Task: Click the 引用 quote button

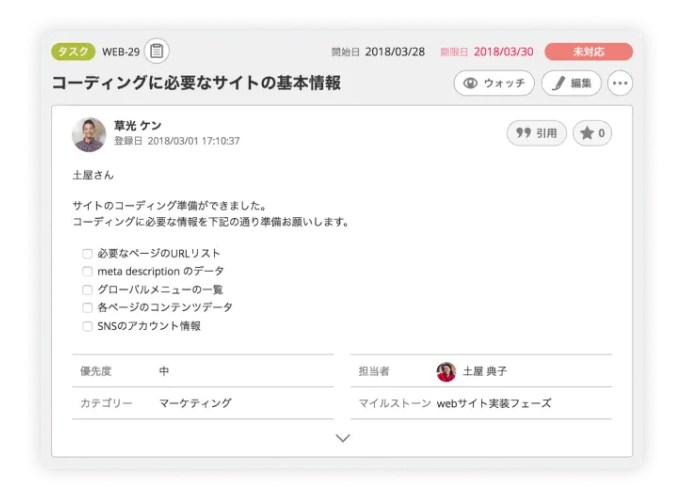Action: click(x=536, y=133)
